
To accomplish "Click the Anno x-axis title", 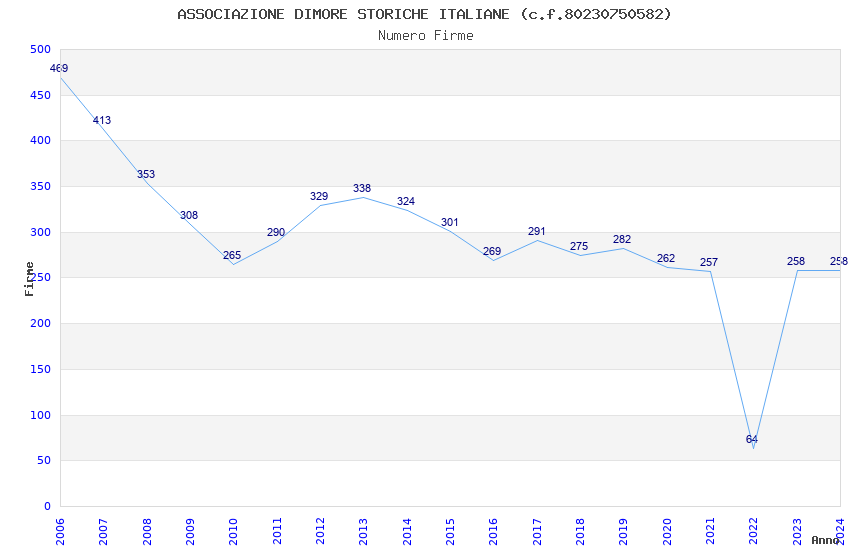I will pos(825,540).
